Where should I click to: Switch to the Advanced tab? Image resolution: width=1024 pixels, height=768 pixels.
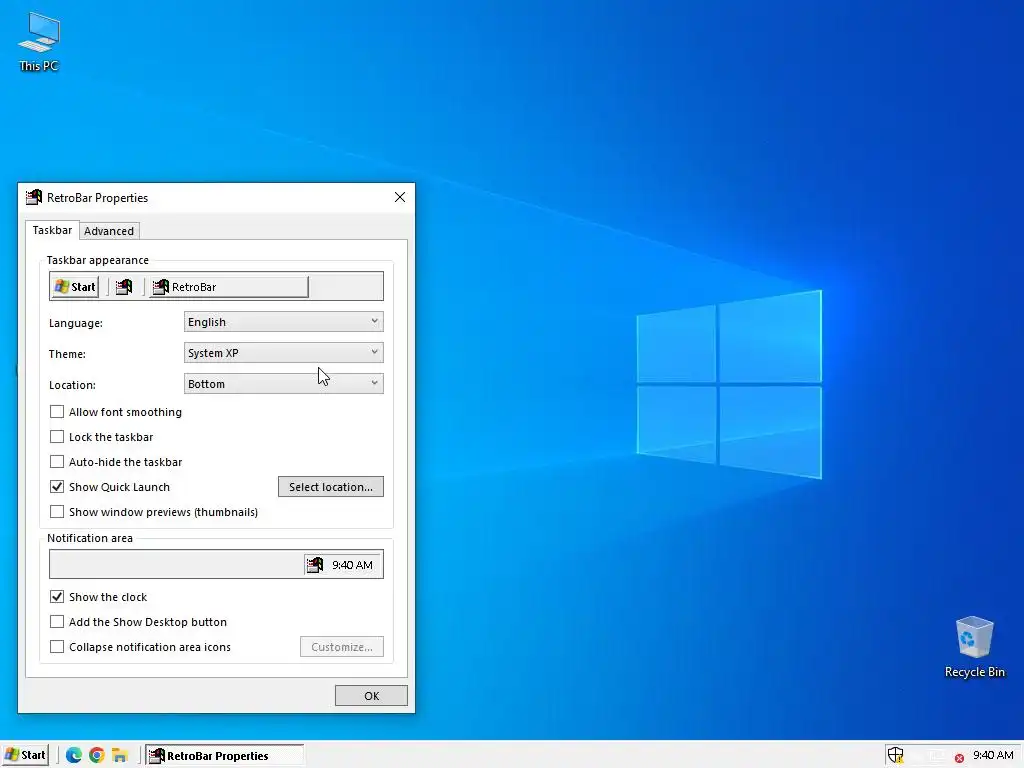108,231
